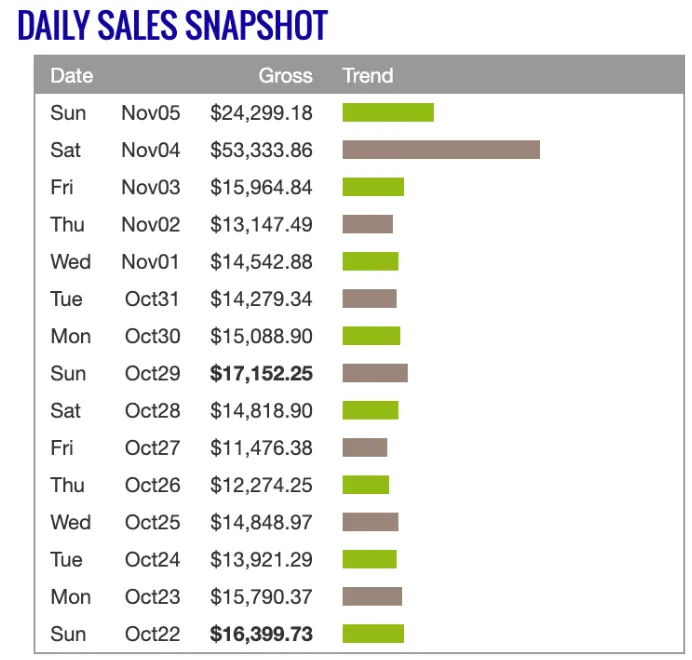This screenshot has width=692, height=660.
Task: Click the green trend bar for Oct30
Action: (x=371, y=336)
